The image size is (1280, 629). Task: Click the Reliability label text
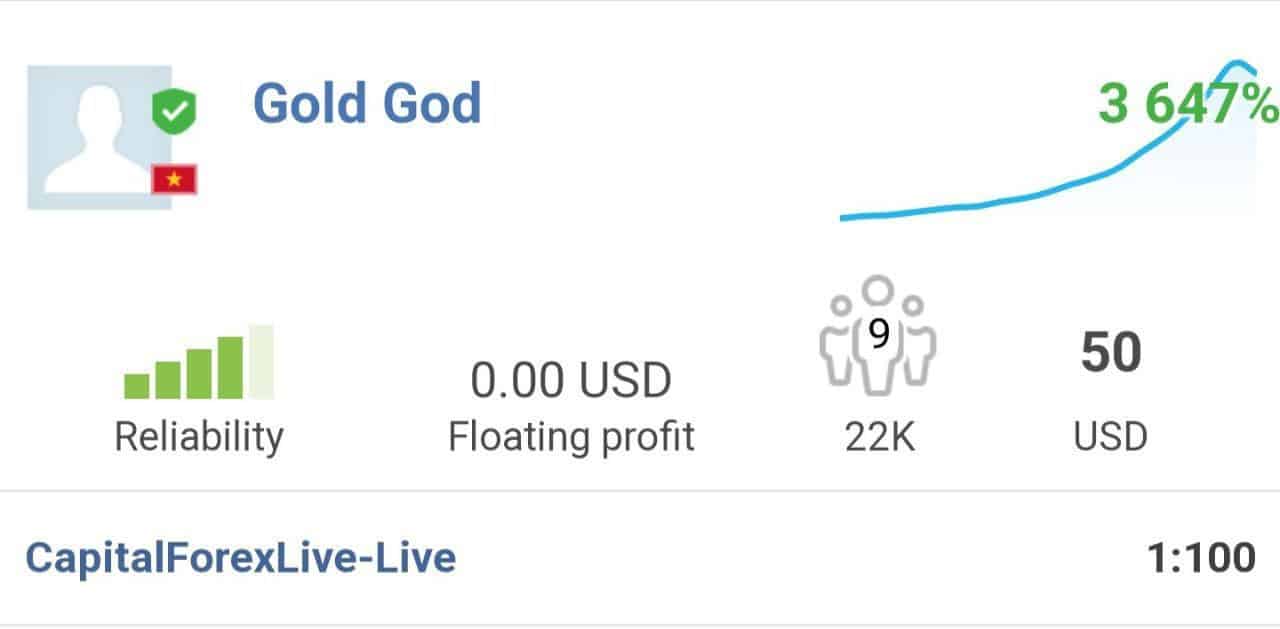point(199,437)
